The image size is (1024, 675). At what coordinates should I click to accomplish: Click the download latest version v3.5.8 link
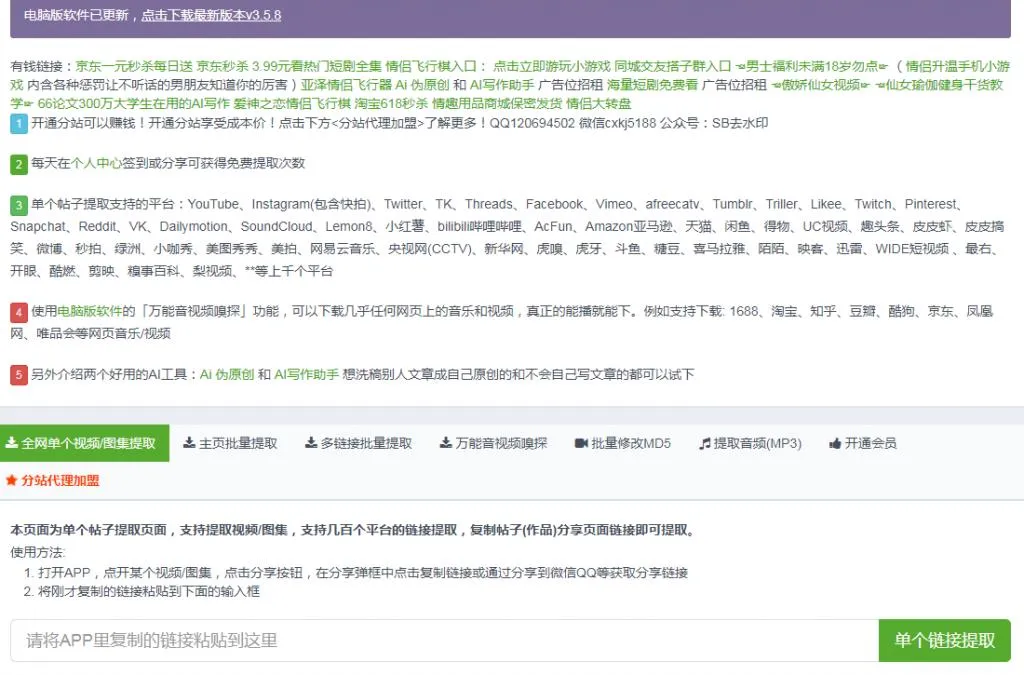210,16
